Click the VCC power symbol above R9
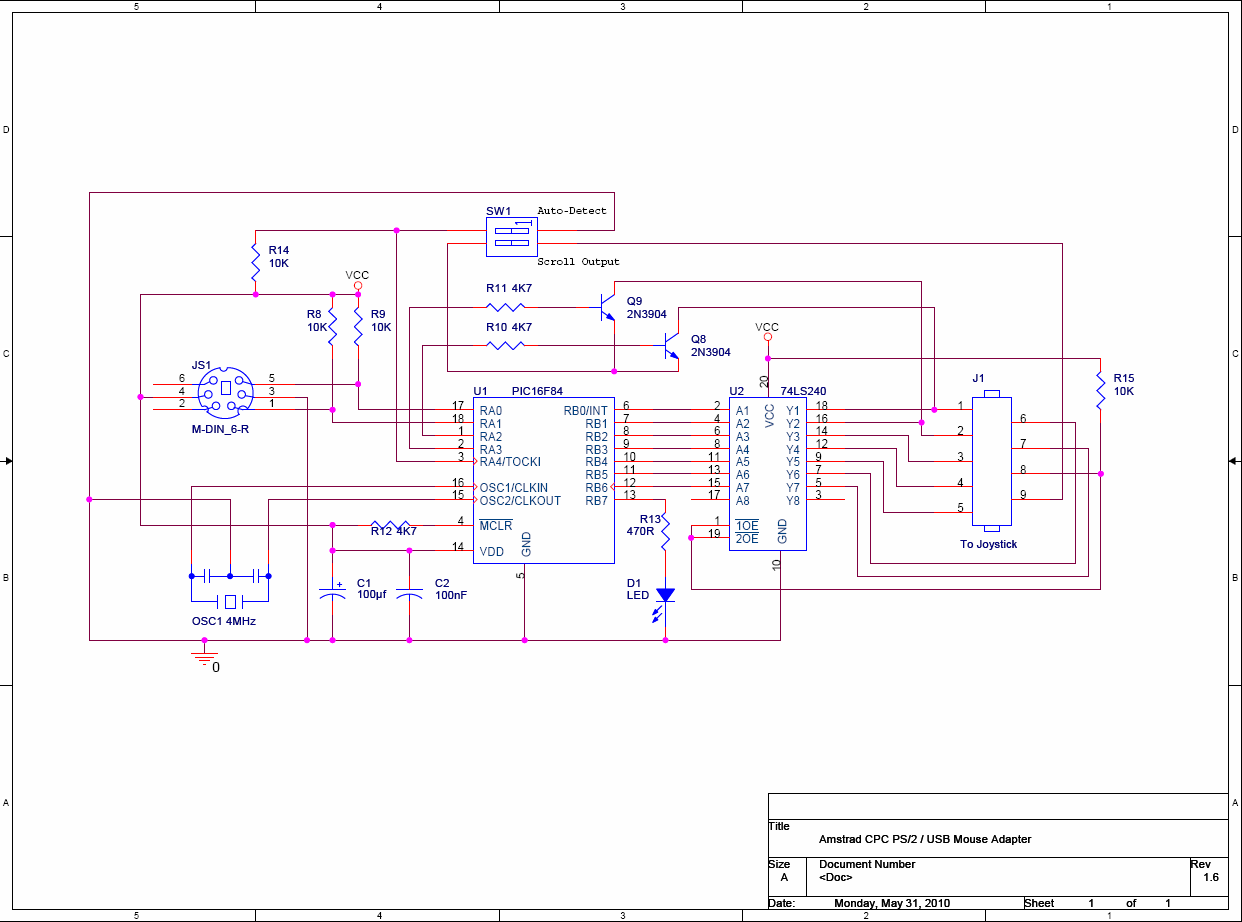Screen dimensions: 1242x922 click(x=357, y=280)
